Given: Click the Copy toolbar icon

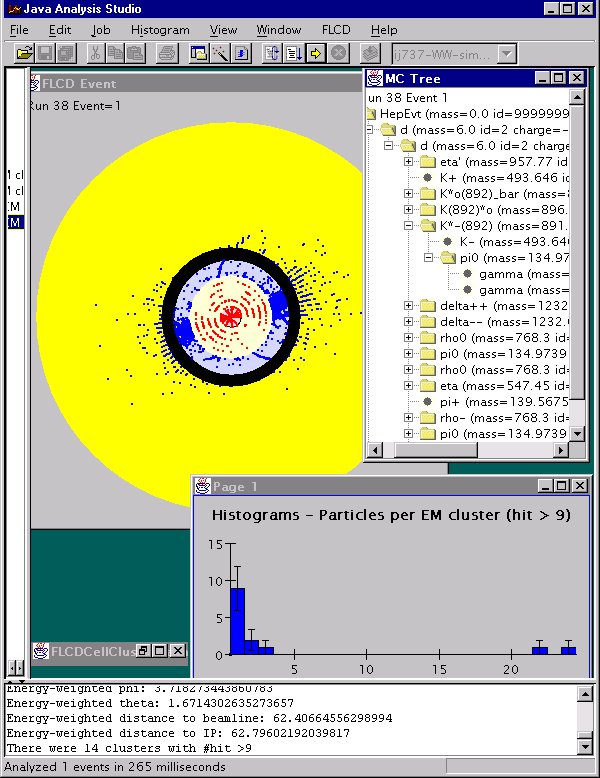Looking at the screenshot, I should point(116,53).
